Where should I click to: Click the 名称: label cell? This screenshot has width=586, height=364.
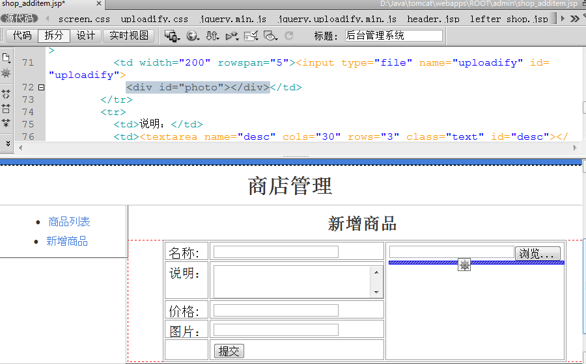coord(186,252)
